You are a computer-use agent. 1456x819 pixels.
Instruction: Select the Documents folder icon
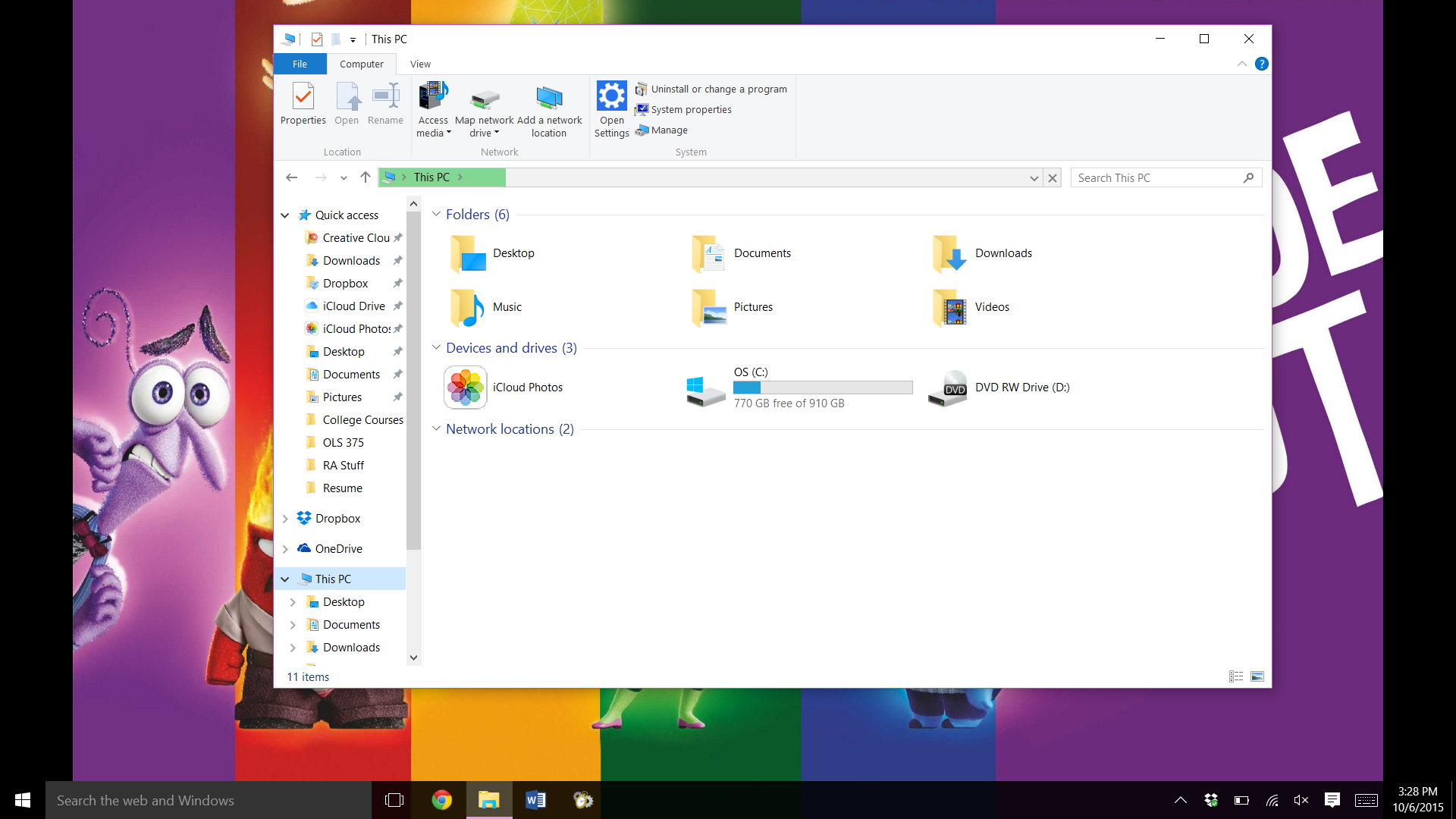(x=709, y=253)
